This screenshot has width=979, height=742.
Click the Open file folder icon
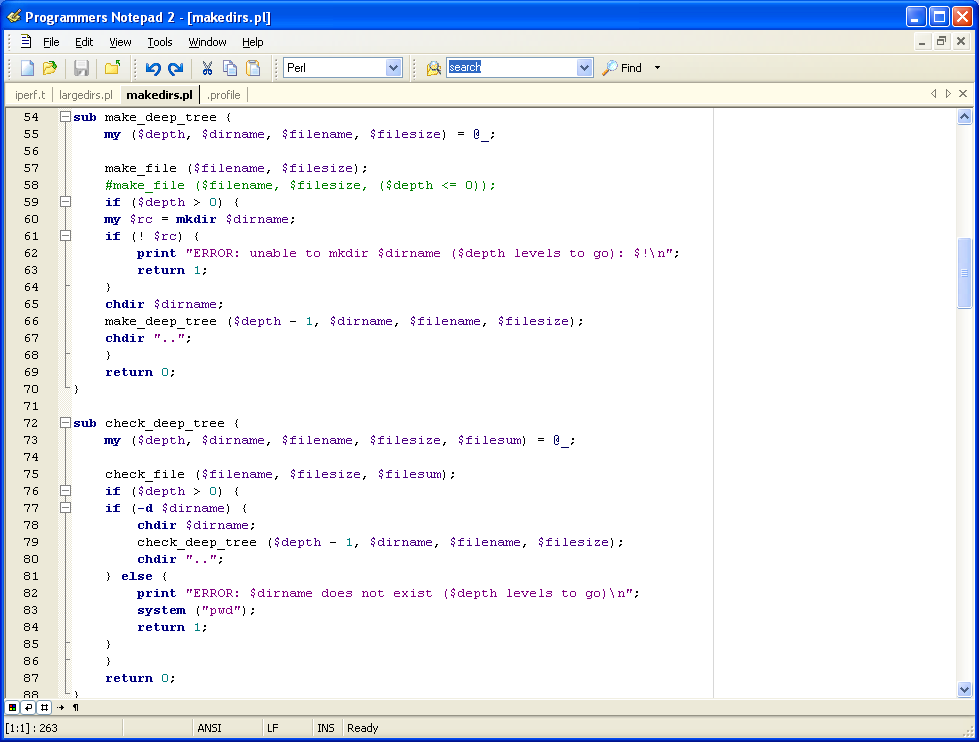coord(49,68)
